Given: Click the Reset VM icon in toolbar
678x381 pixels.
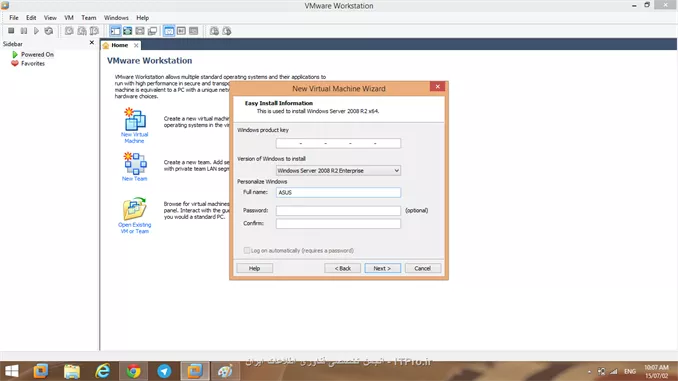Looking at the screenshot, I should pos(49,31).
